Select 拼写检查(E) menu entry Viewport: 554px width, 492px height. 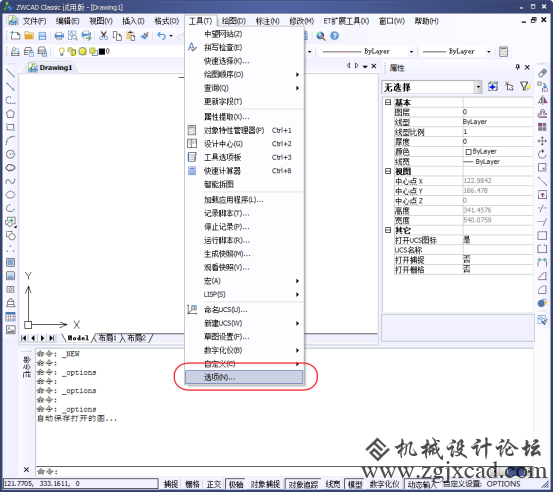point(244,47)
